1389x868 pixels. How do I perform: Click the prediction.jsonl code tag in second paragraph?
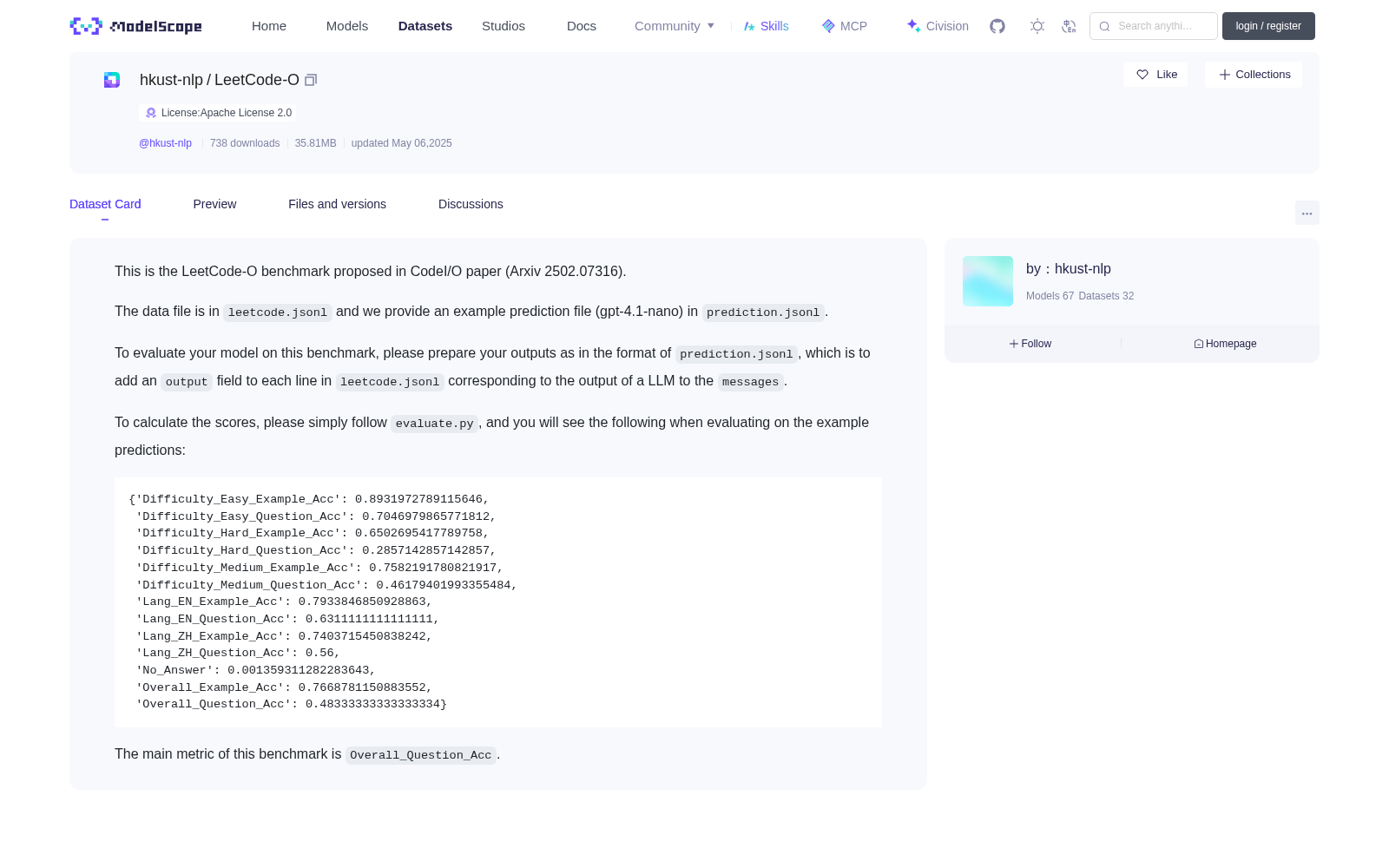(x=763, y=312)
